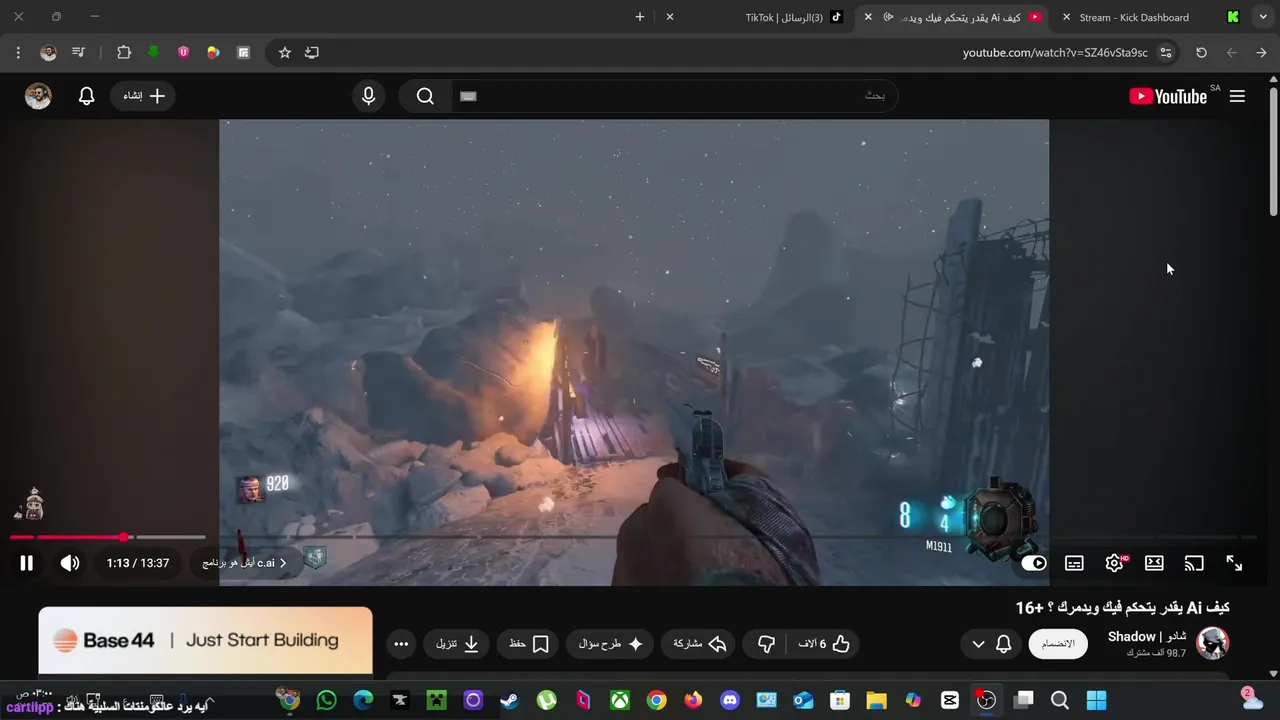
Task: Open WhatsApp from taskbar
Action: coord(326,700)
